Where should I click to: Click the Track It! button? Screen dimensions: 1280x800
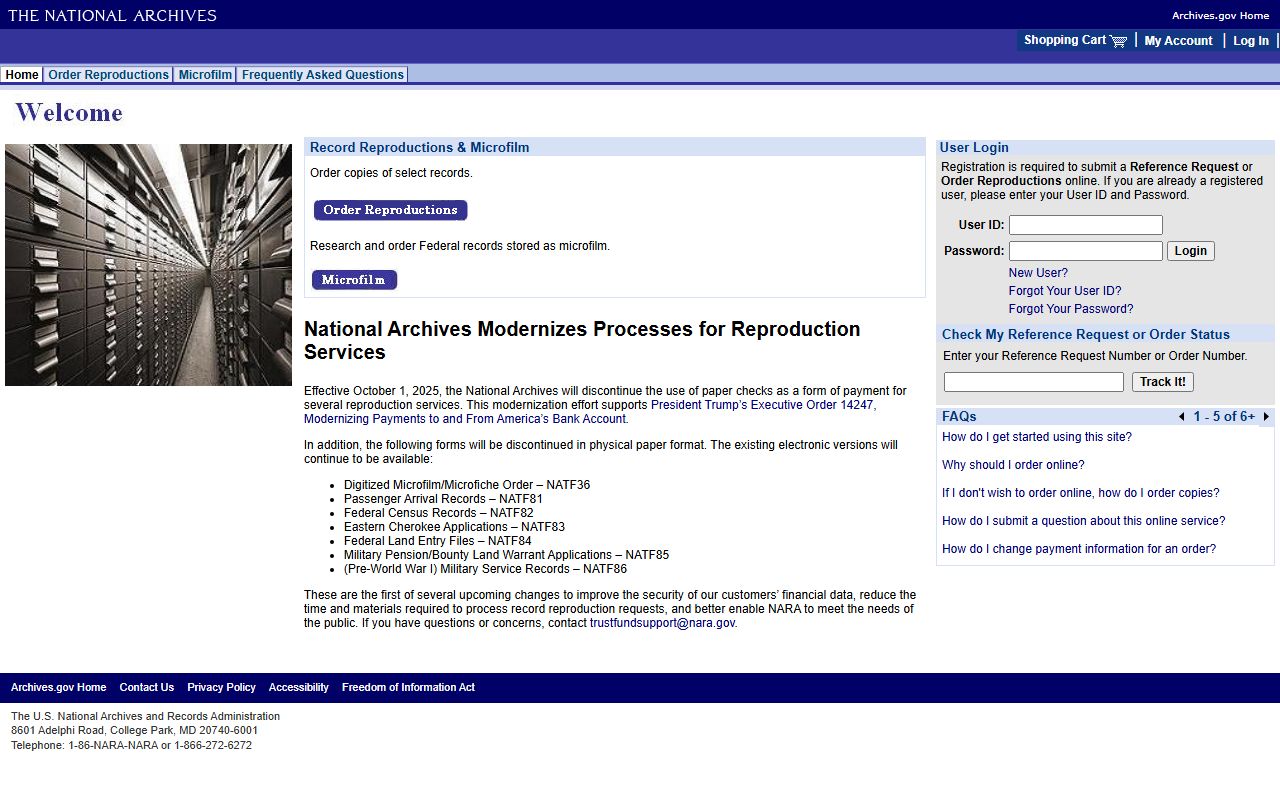[x=1162, y=382]
